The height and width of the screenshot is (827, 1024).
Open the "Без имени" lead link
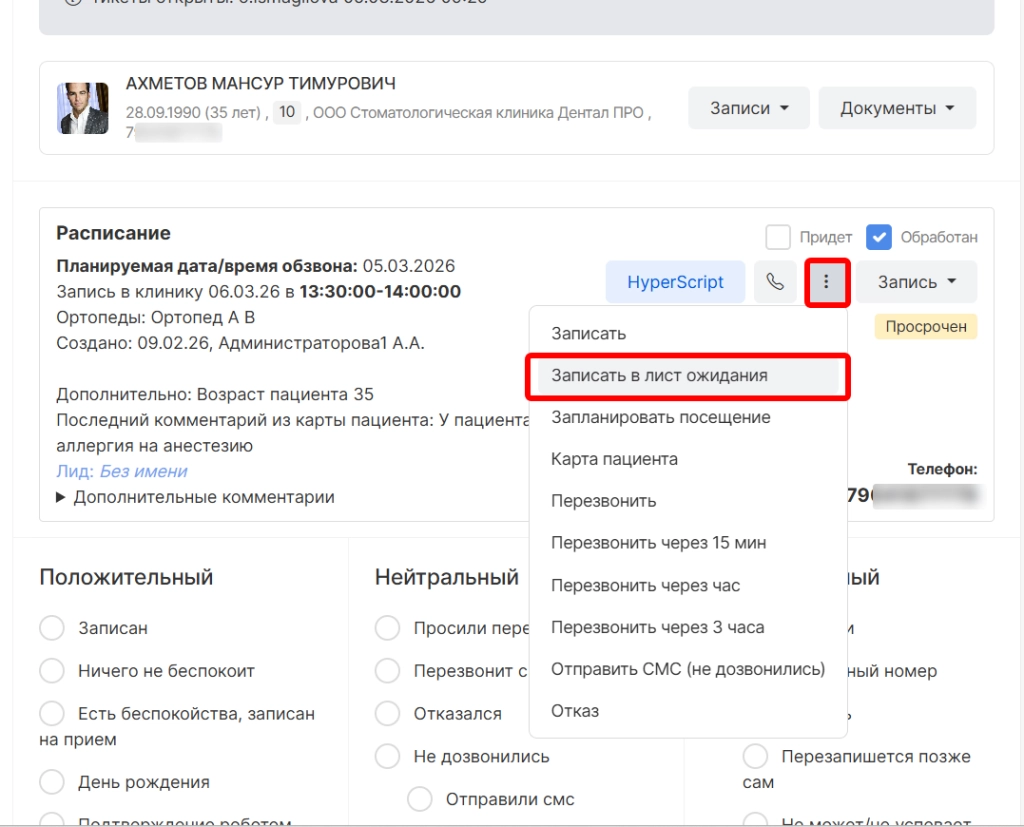[143, 471]
